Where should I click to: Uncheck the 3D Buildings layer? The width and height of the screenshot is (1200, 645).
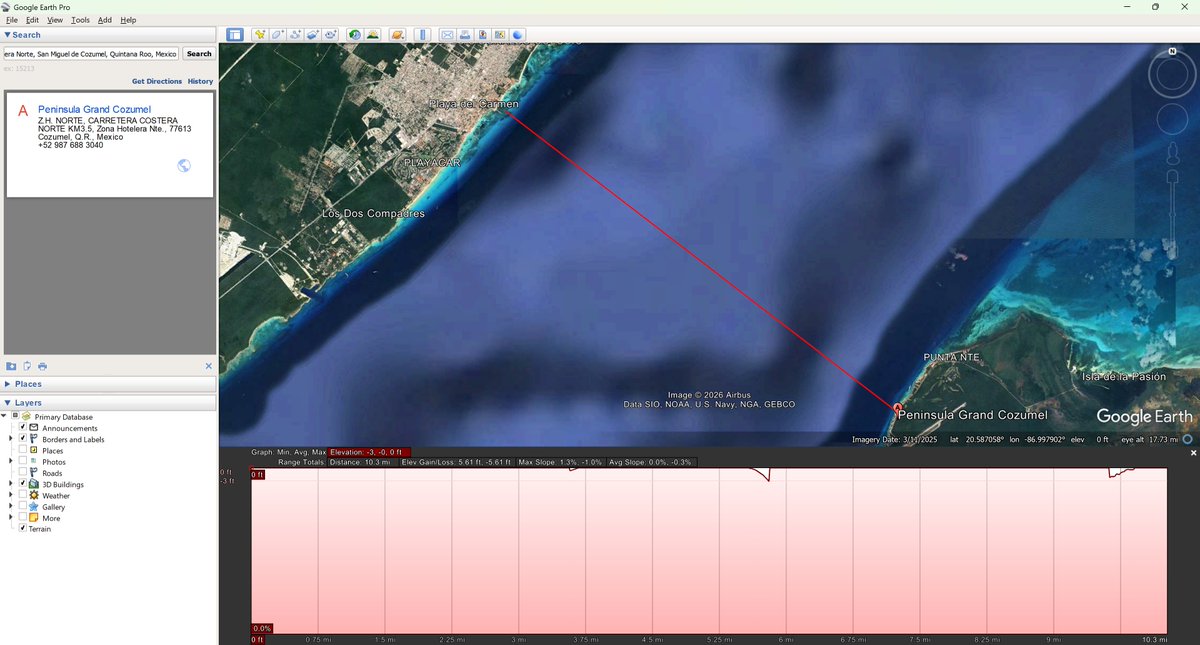(23, 484)
